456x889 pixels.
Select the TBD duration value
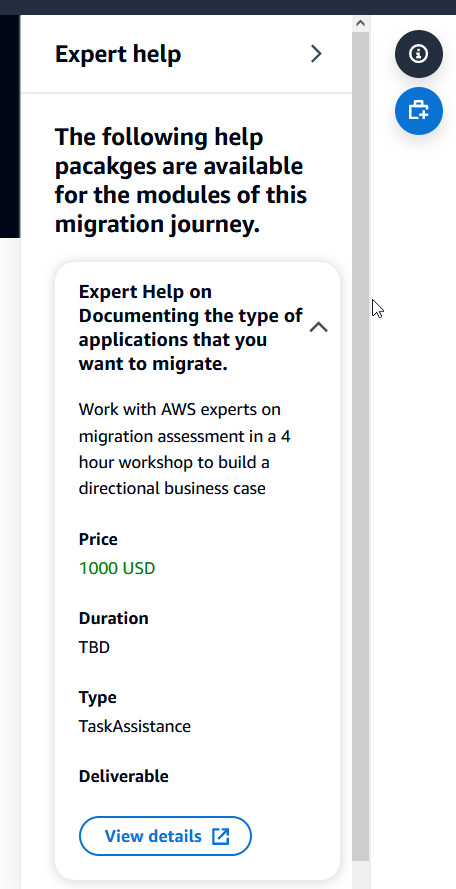pyautogui.click(x=94, y=647)
